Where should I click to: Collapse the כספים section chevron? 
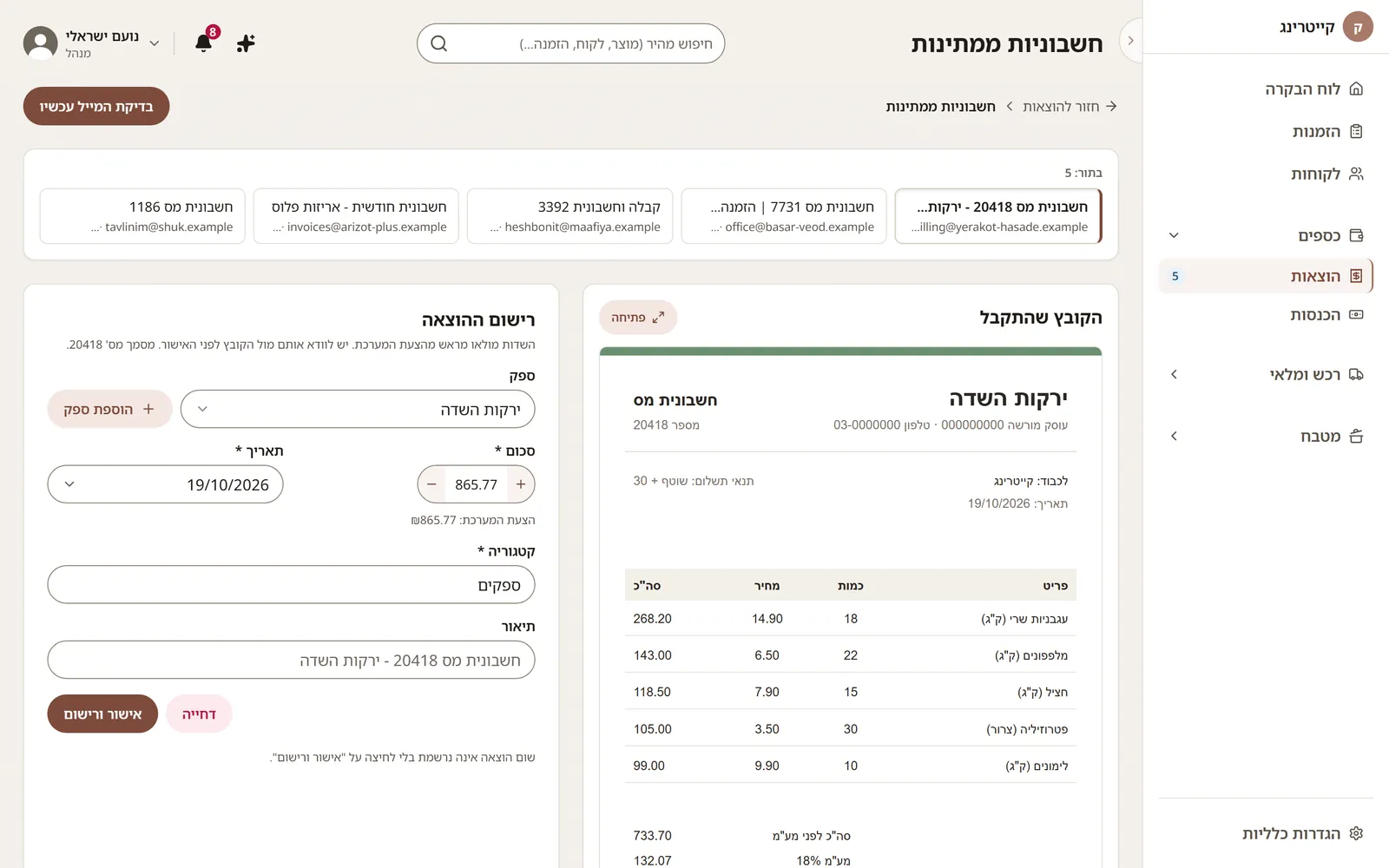pos(1174,235)
